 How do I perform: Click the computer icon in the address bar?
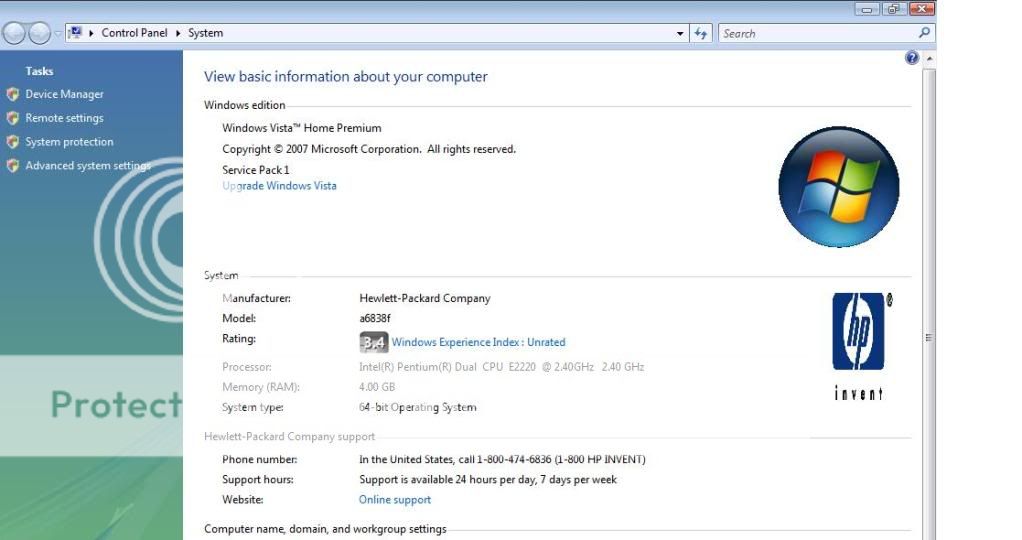75,33
